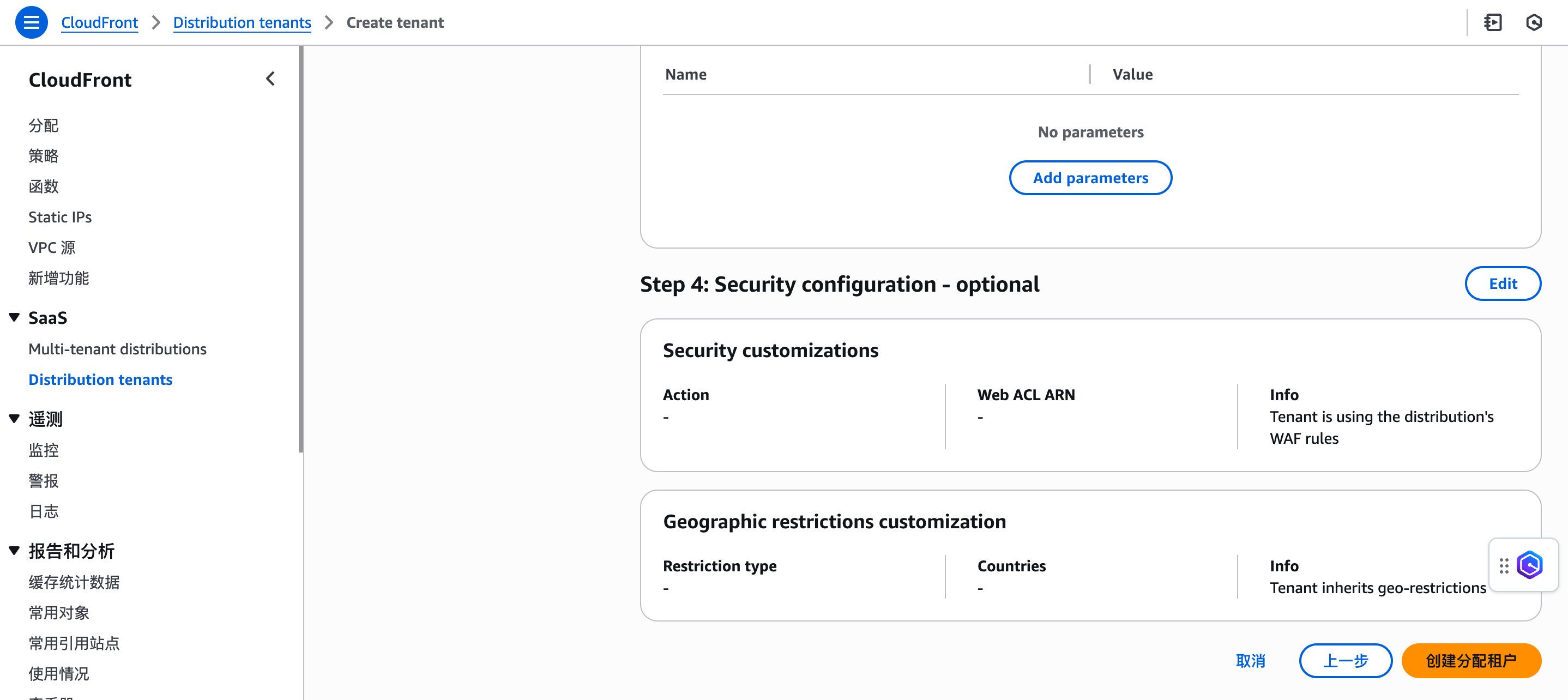
Task: Open 新增功能 in the sidebar
Action: coord(59,278)
